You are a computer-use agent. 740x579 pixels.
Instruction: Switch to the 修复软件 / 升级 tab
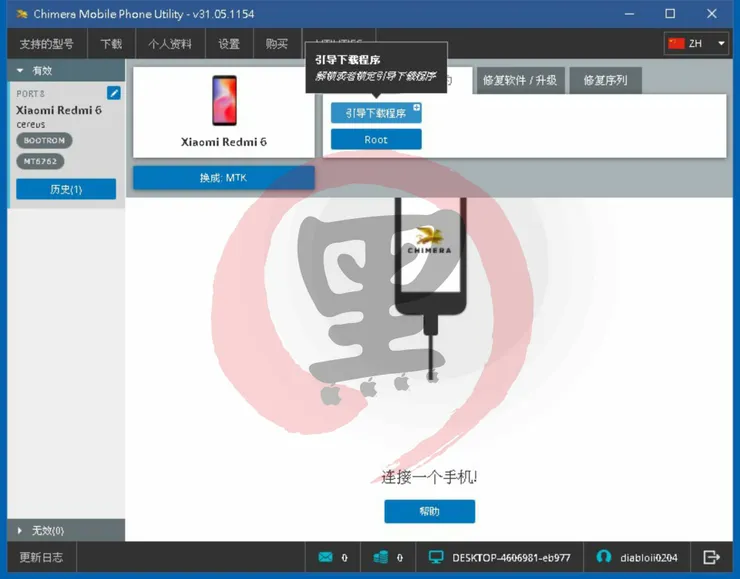(x=520, y=80)
